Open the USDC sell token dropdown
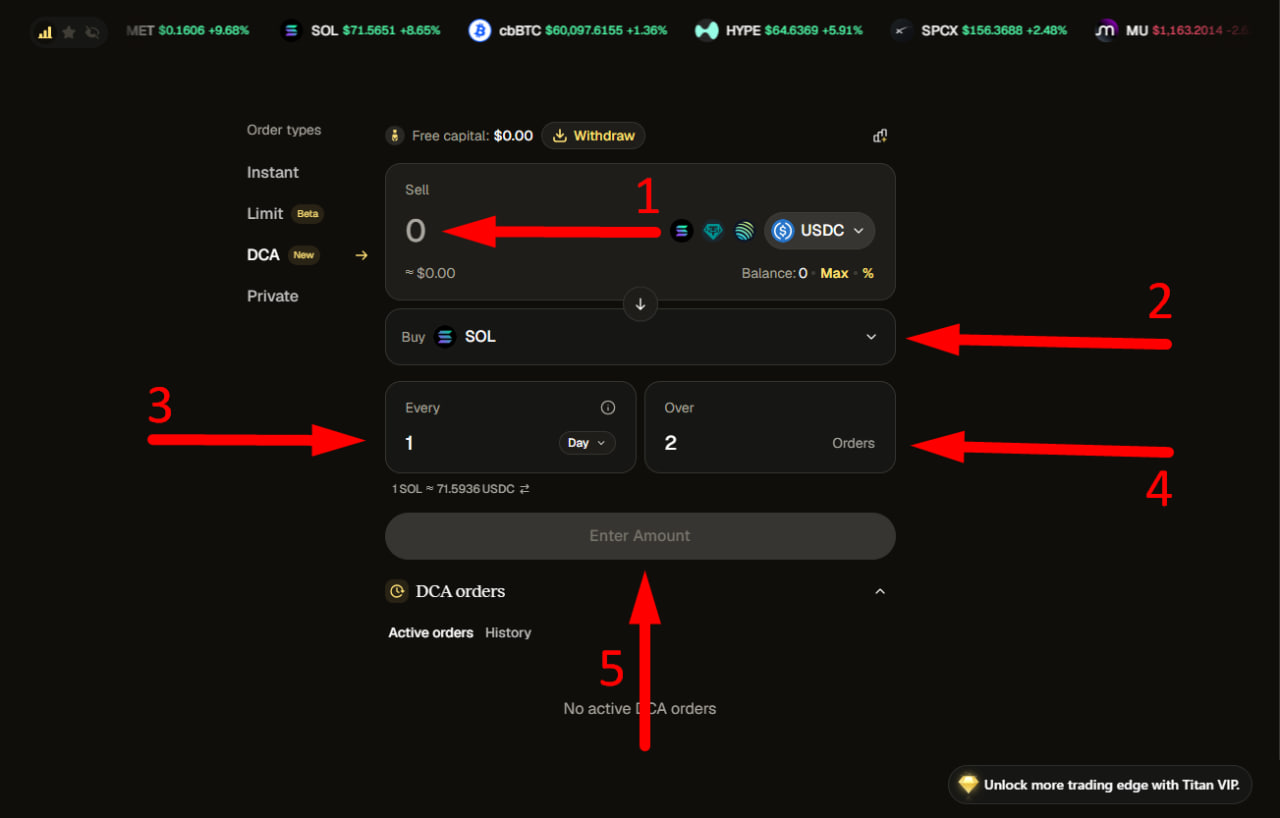Viewport: 1280px width, 818px height. click(x=820, y=231)
